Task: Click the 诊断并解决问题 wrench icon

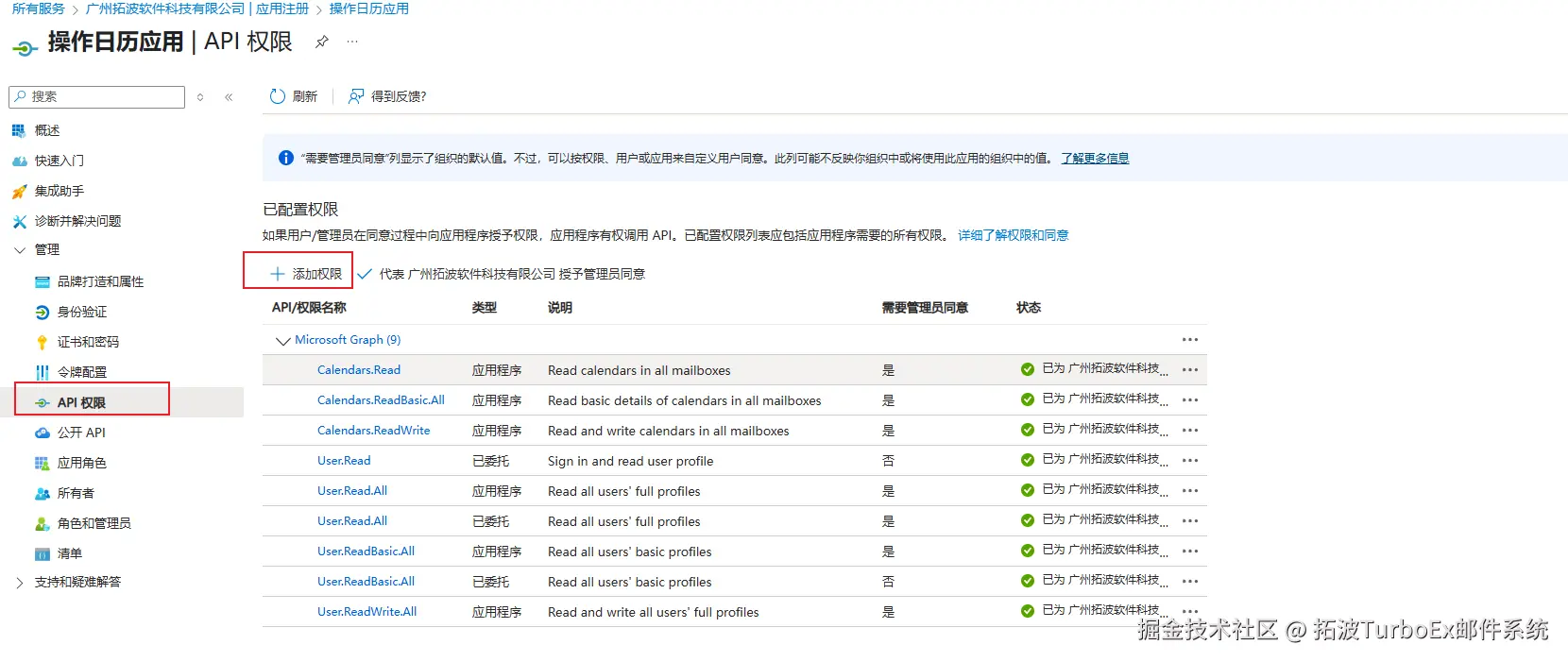Action: tap(19, 221)
